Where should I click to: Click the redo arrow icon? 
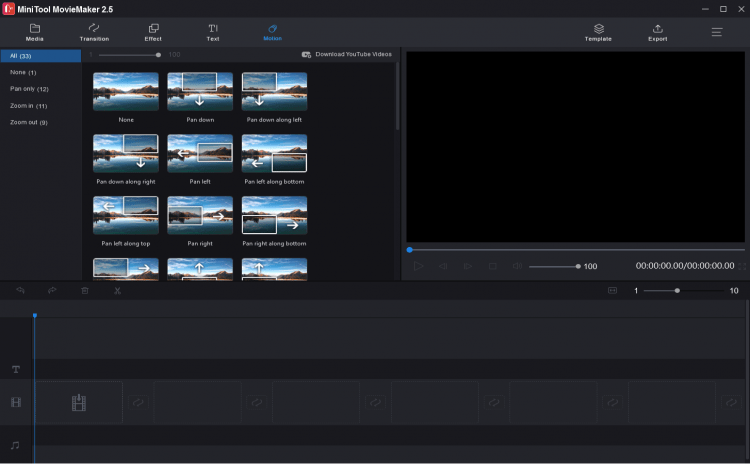click(52, 291)
